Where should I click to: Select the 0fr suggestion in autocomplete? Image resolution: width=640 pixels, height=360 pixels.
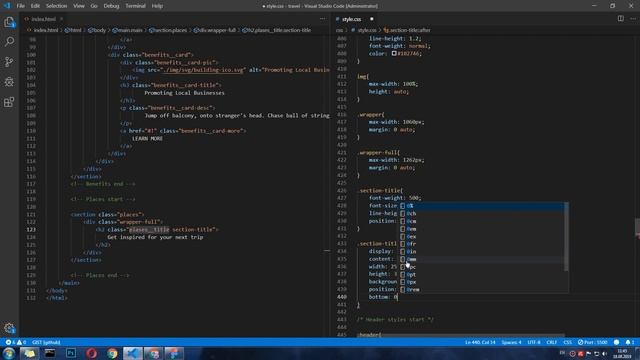click(482, 244)
